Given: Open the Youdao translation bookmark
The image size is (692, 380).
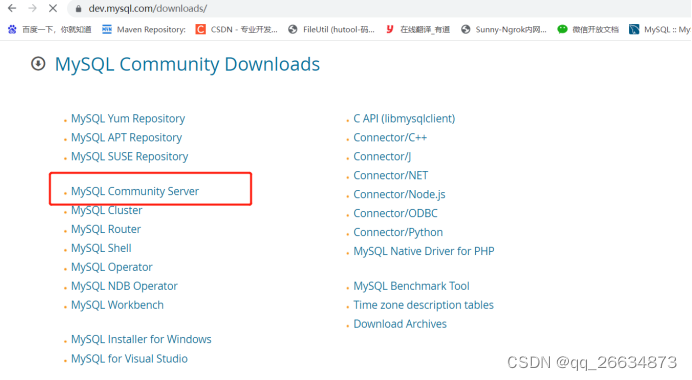Looking at the screenshot, I should [417, 30].
